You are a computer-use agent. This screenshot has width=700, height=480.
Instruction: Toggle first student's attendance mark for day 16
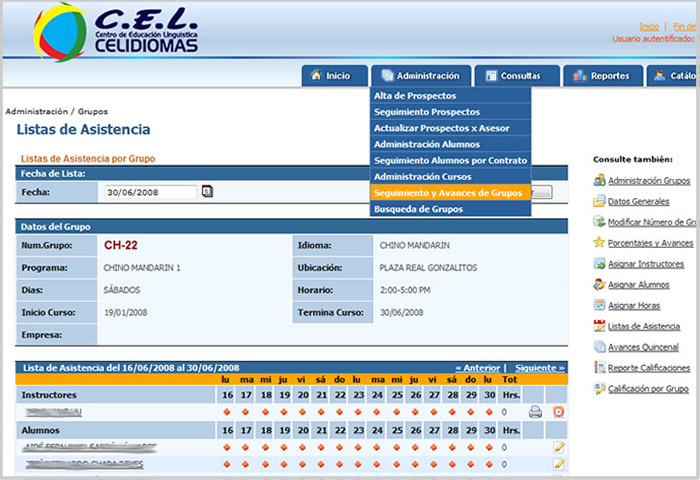(227, 447)
